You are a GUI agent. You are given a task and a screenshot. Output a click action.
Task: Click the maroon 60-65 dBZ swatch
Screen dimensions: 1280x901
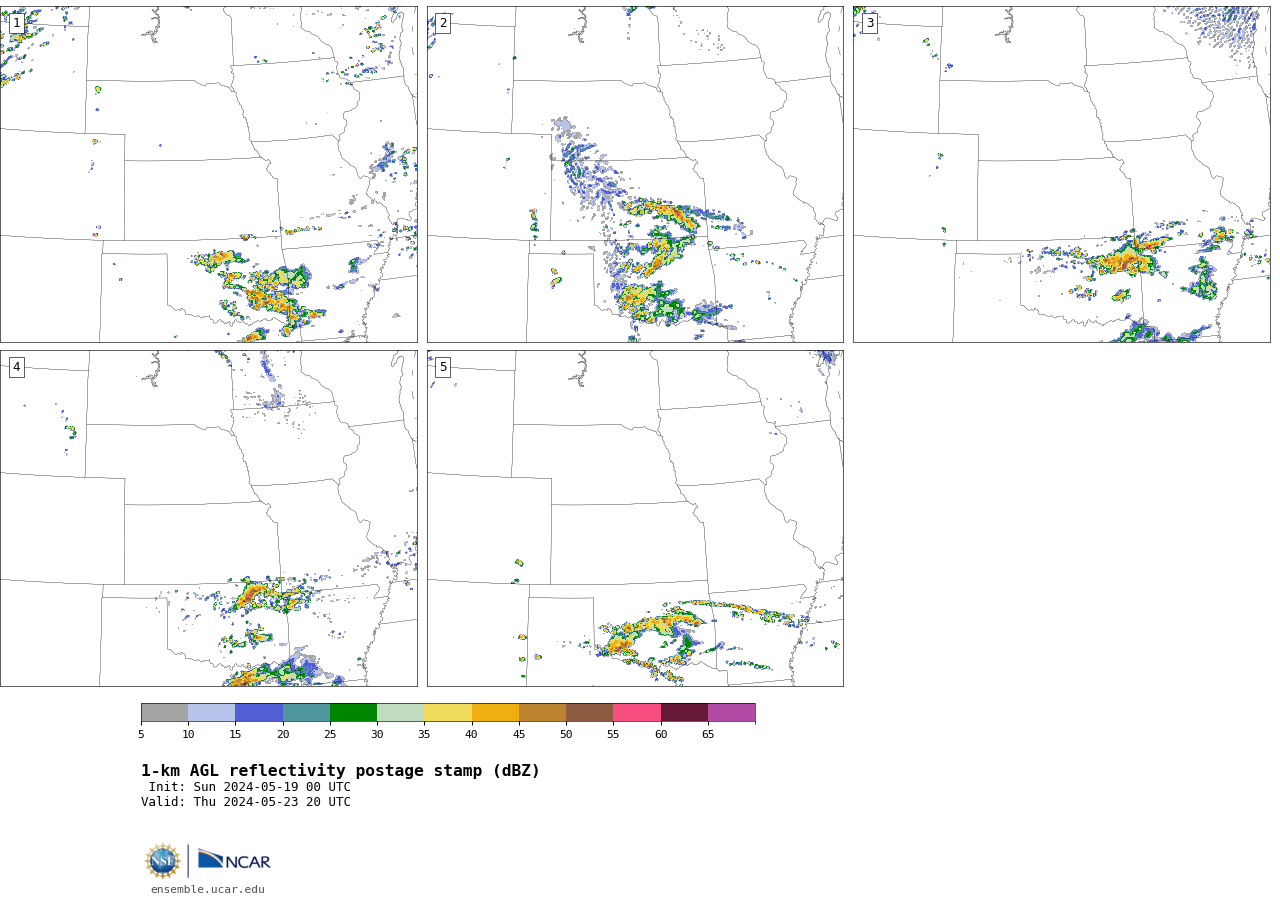(684, 712)
